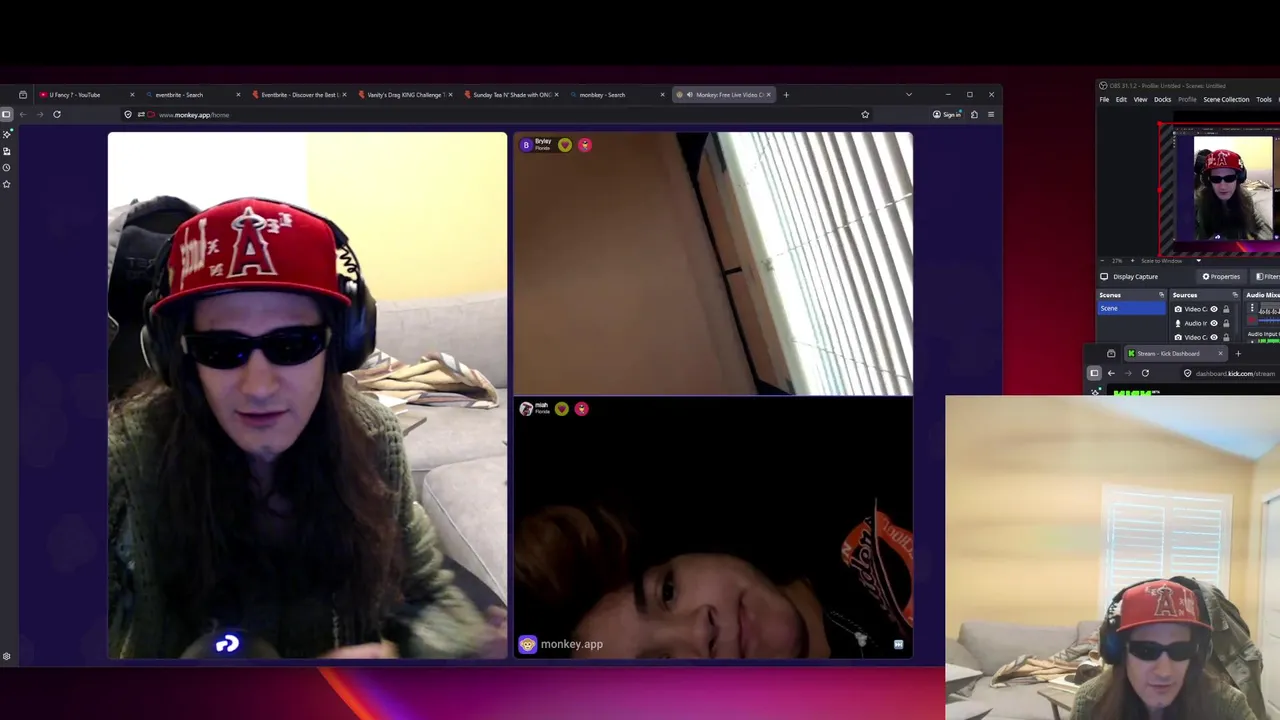Click the heart badge next to Brylay
This screenshot has width=1280, height=720.
click(565, 145)
